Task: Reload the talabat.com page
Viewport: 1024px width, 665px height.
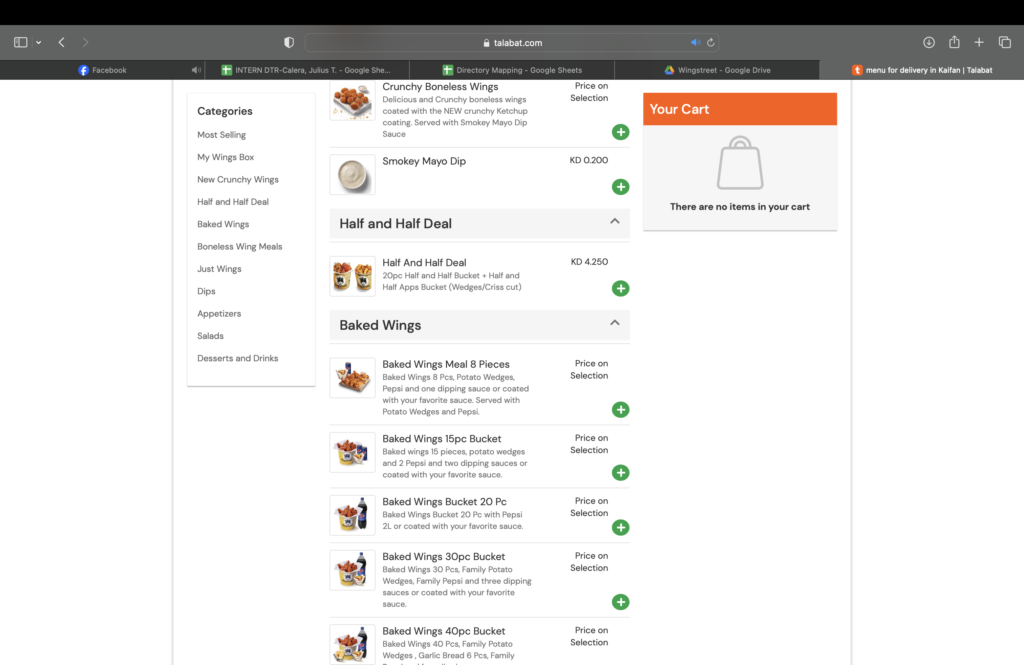Action: point(711,43)
